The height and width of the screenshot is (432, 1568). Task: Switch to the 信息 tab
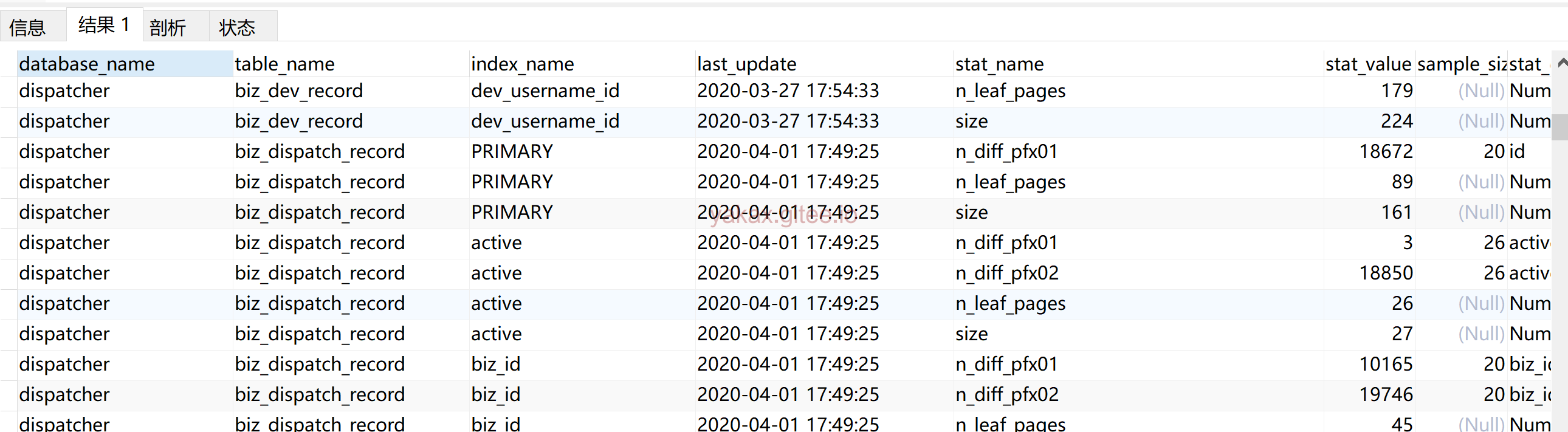pos(28,27)
